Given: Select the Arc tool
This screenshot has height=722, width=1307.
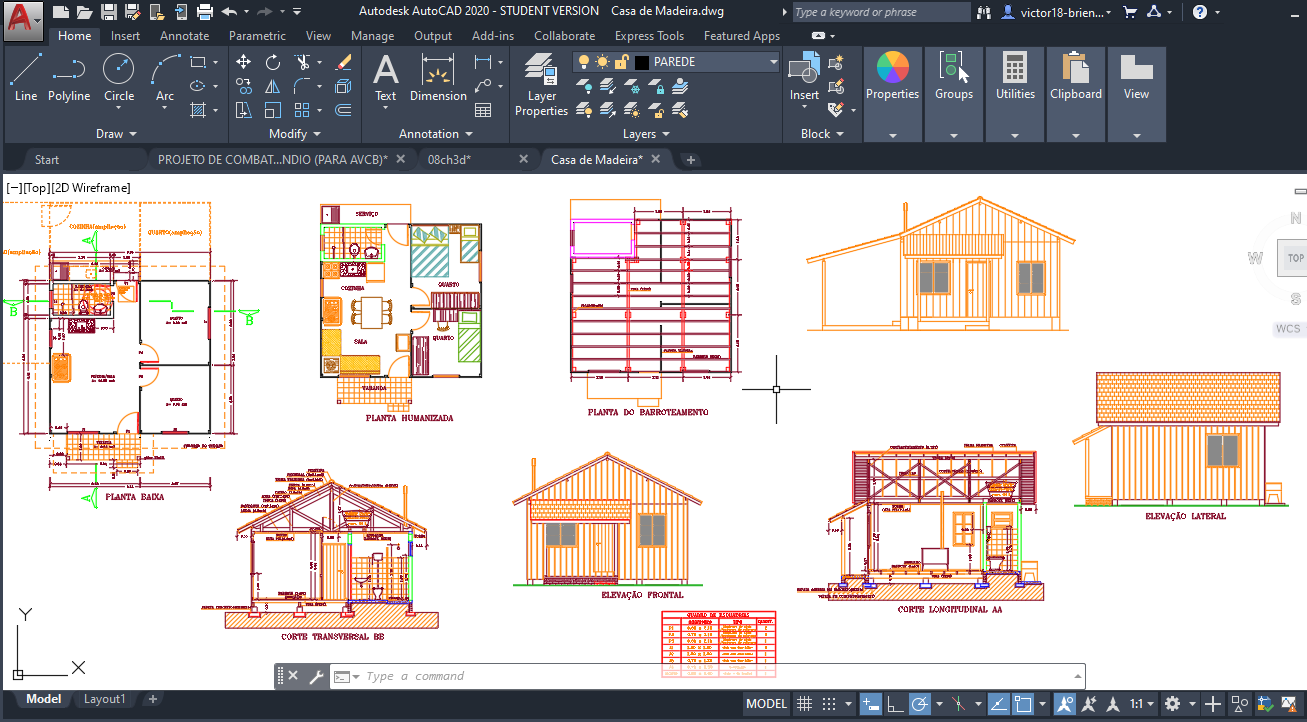Looking at the screenshot, I should (163, 75).
